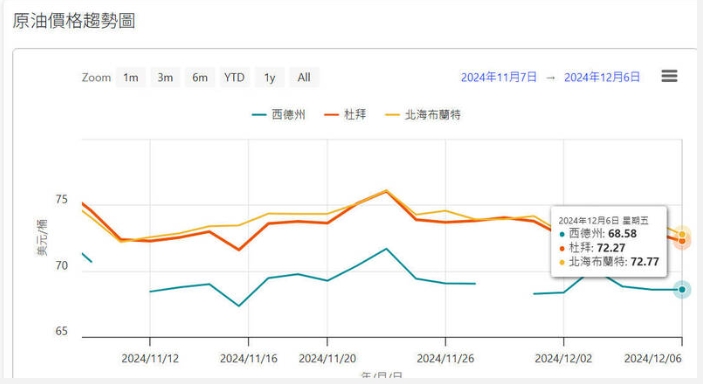Viewport: 703px width, 384px height.
Task: Click the red 杜拜 end data point
Action: (x=682, y=241)
